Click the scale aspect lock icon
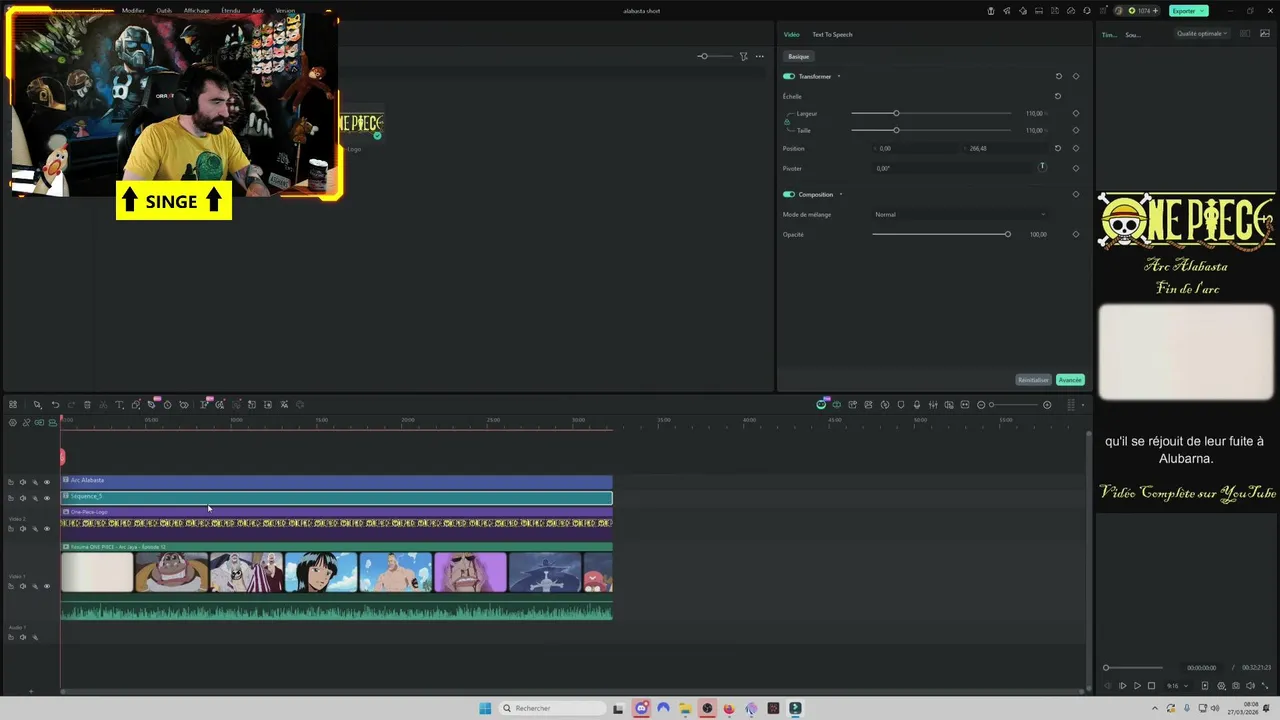1280x720 pixels. tap(787, 122)
